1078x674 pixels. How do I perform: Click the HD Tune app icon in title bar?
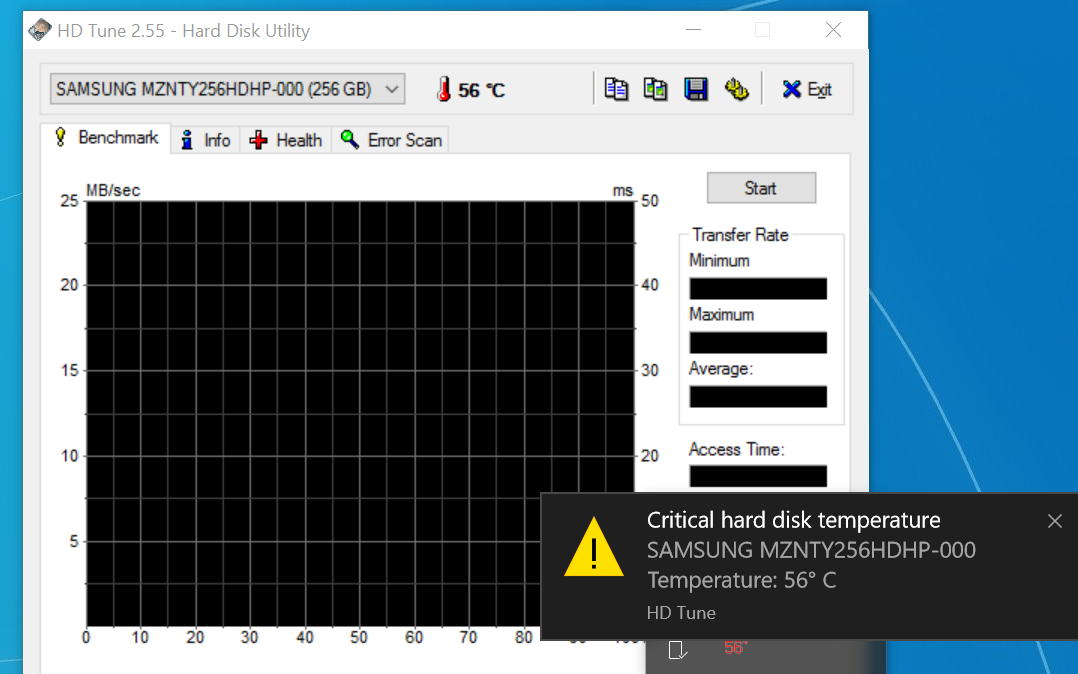[40, 30]
